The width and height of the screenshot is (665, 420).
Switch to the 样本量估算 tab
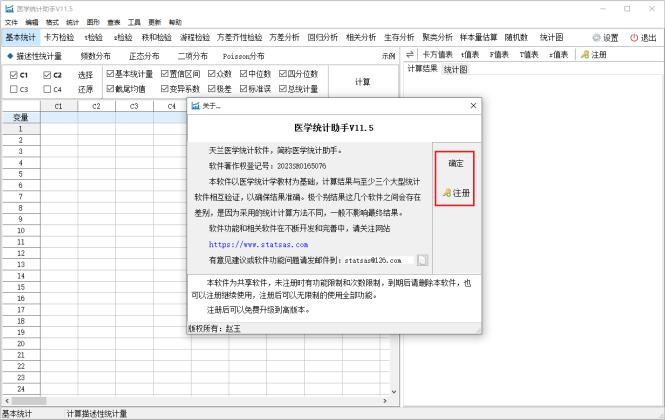(x=479, y=37)
